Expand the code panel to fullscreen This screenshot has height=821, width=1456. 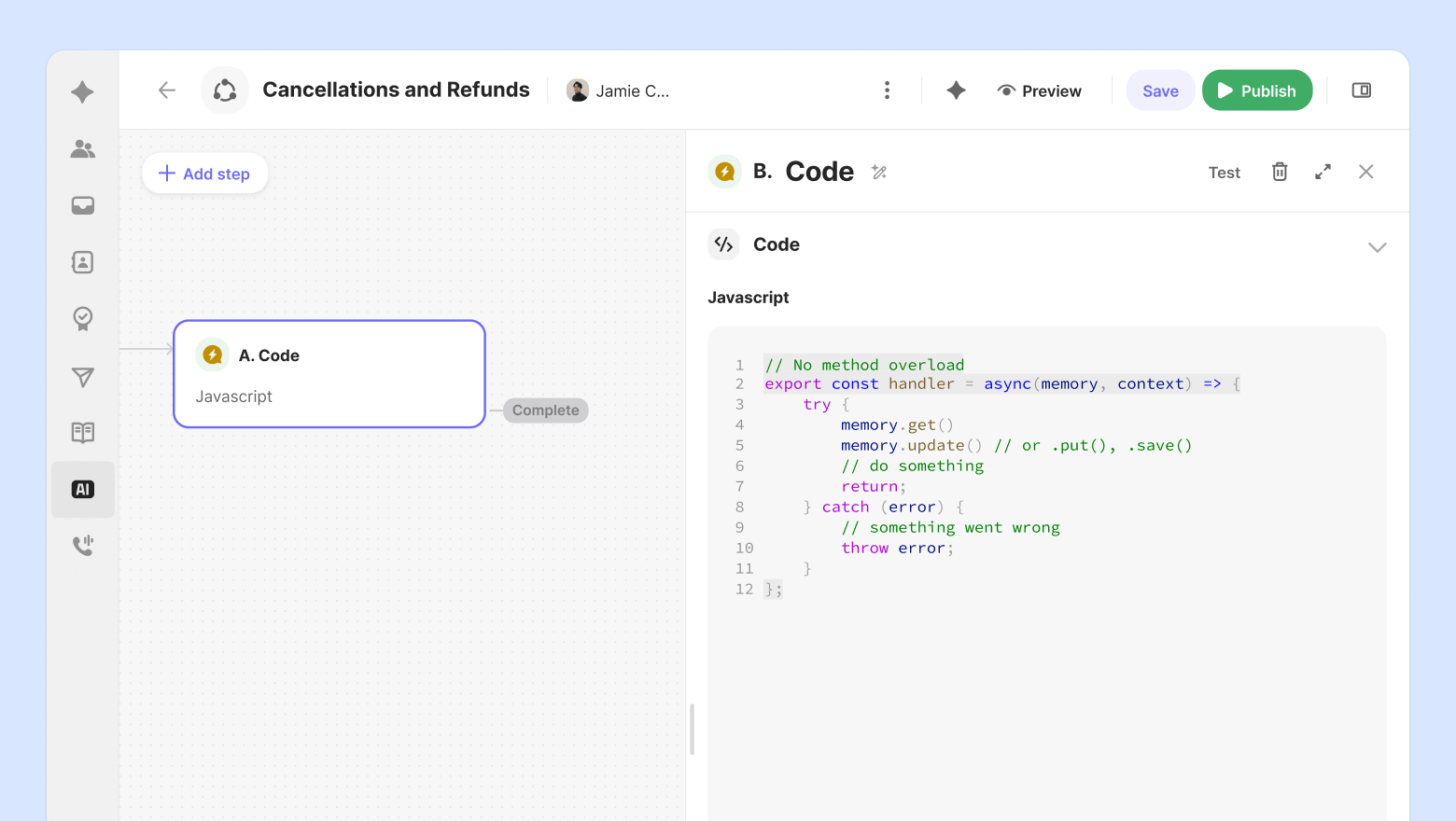point(1323,172)
